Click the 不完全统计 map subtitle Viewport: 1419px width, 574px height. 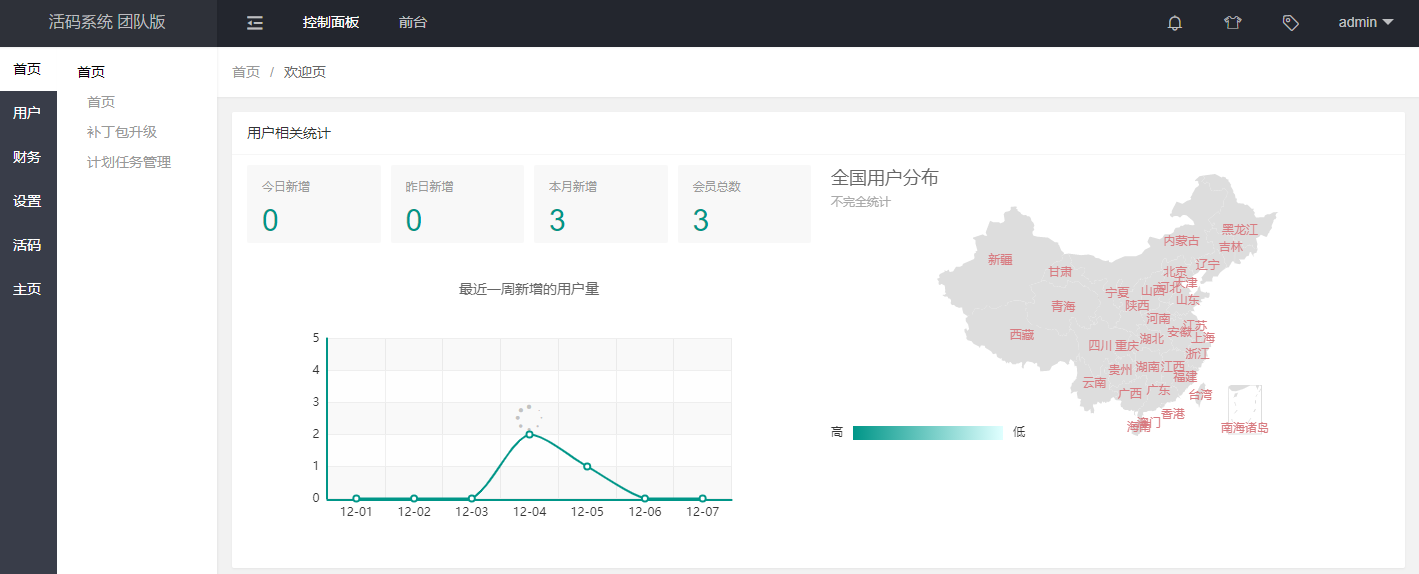[861, 202]
